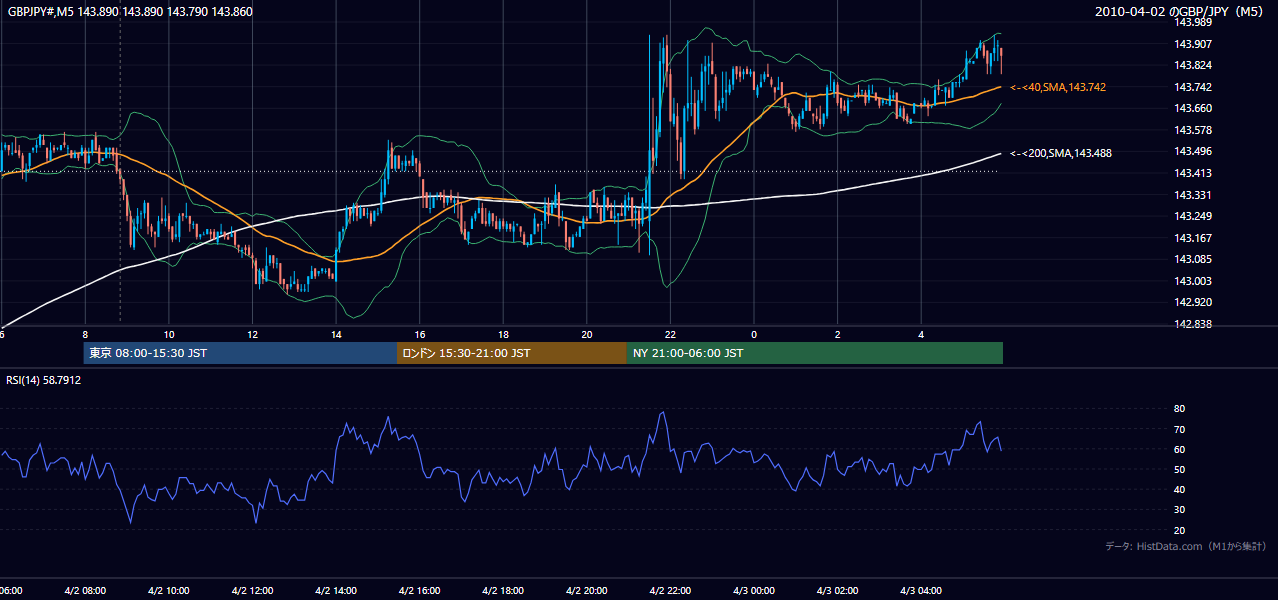1278x600 pixels.
Task: Click price axis value 143.249
Action: coord(1193,216)
